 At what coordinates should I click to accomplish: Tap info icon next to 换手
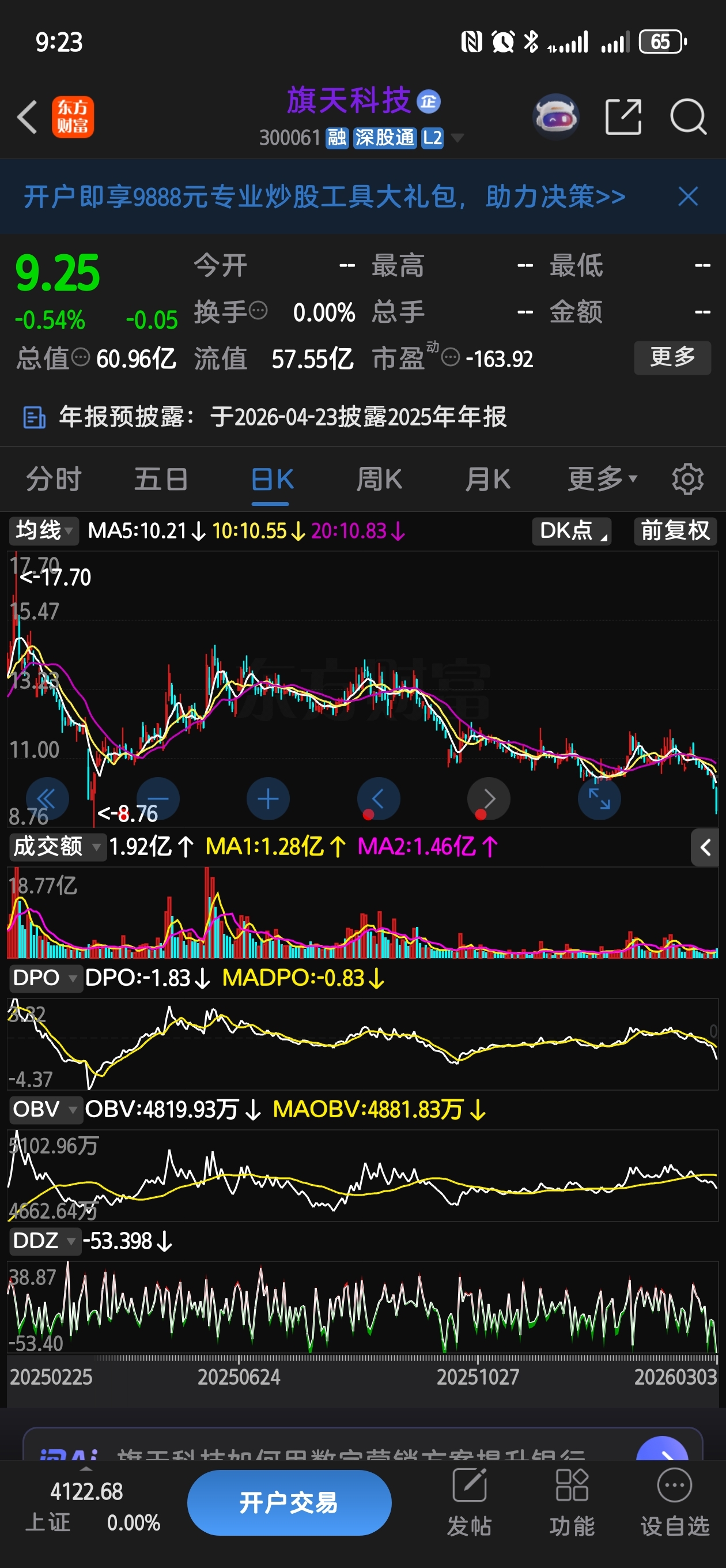pos(258,311)
